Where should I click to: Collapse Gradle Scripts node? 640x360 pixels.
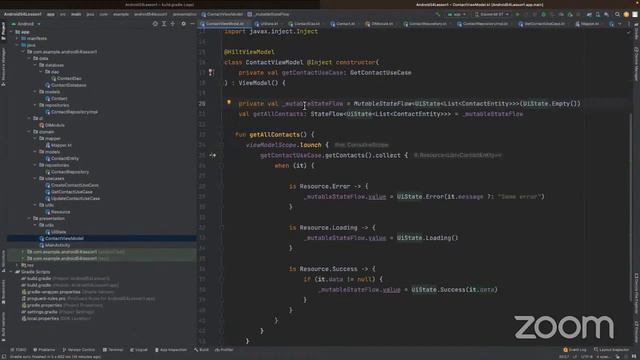click(11, 272)
